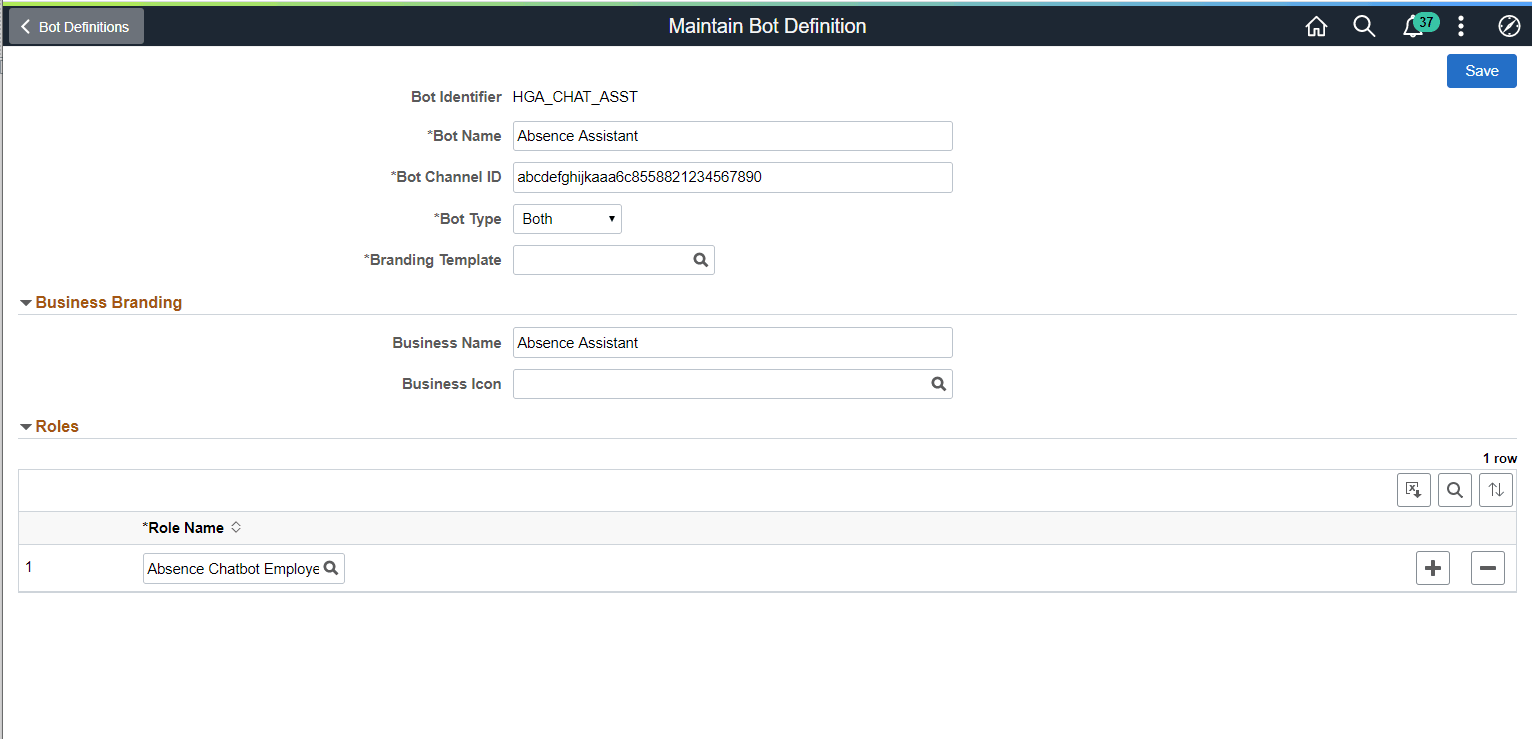Image resolution: width=1532 pixels, height=739 pixels.
Task: Click the Roles grid sort icon
Action: pyautogui.click(x=1495, y=489)
